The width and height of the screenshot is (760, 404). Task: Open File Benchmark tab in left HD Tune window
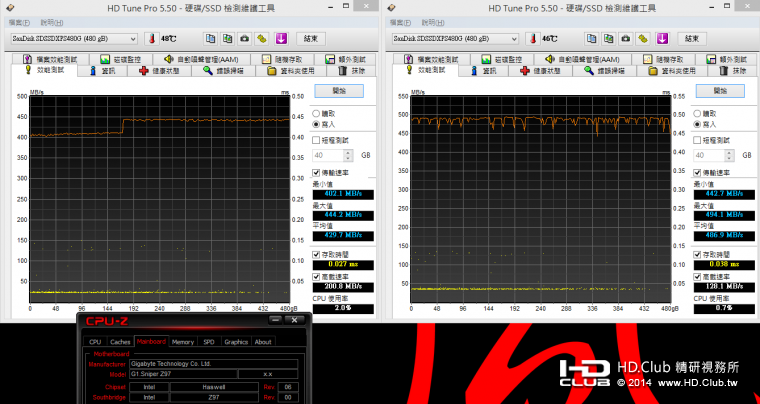51,59
